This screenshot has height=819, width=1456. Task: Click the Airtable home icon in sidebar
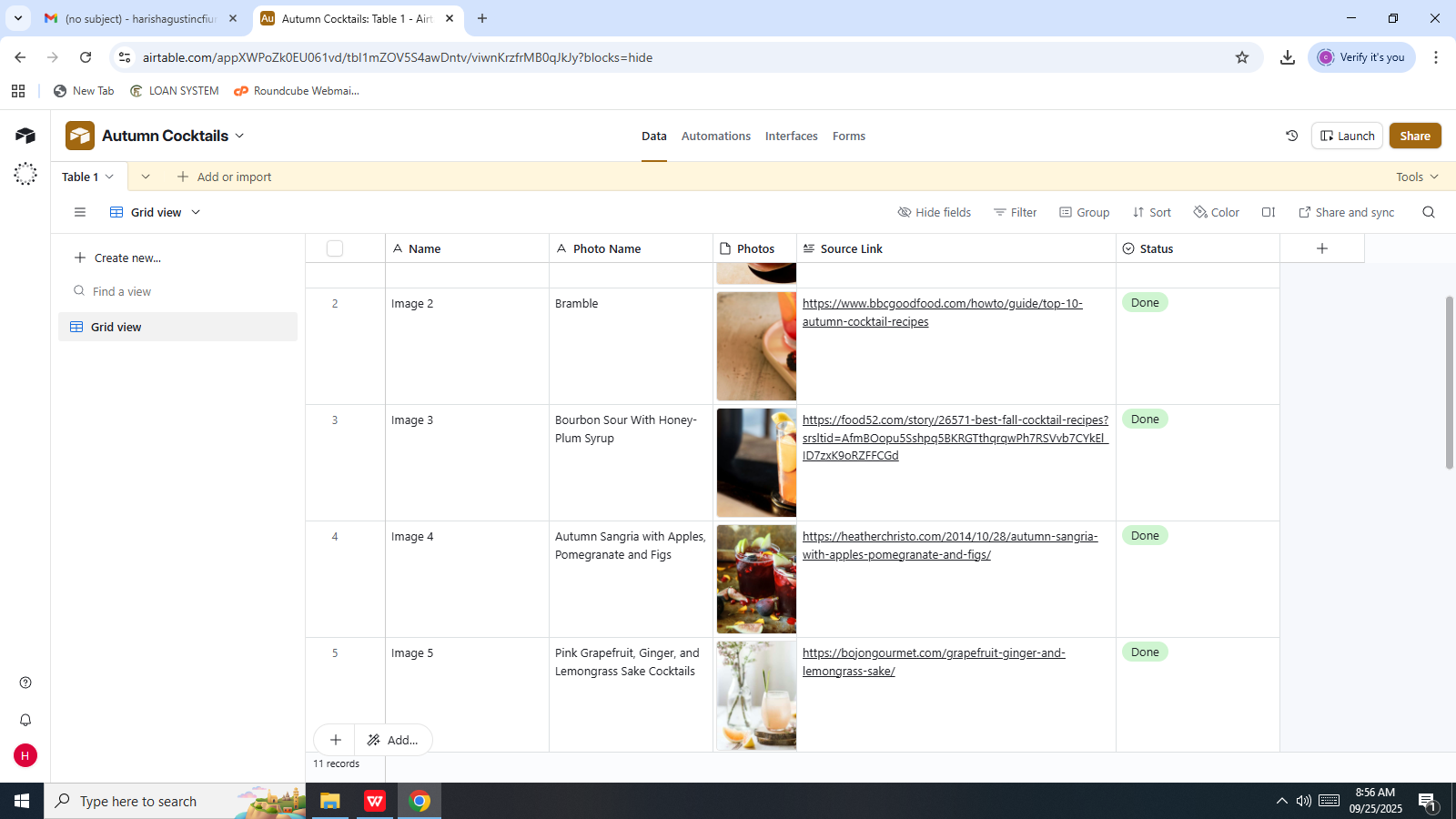[x=25, y=136]
